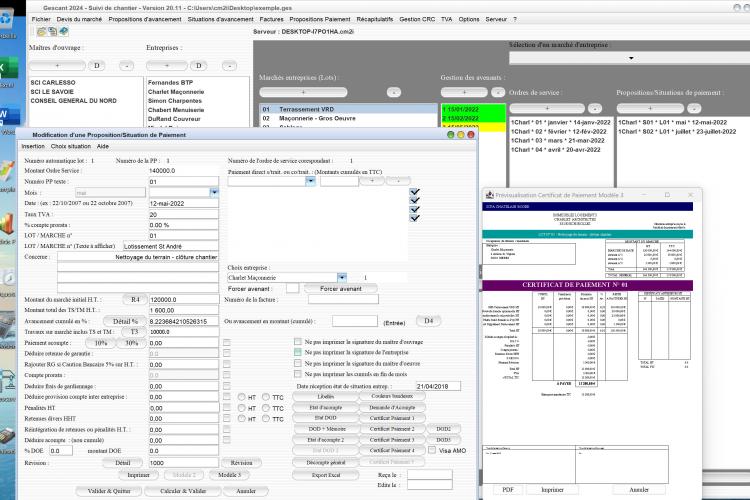Click the D button under Maîtres d'ouvrage
This screenshot has width=750, height=500.
97,66
